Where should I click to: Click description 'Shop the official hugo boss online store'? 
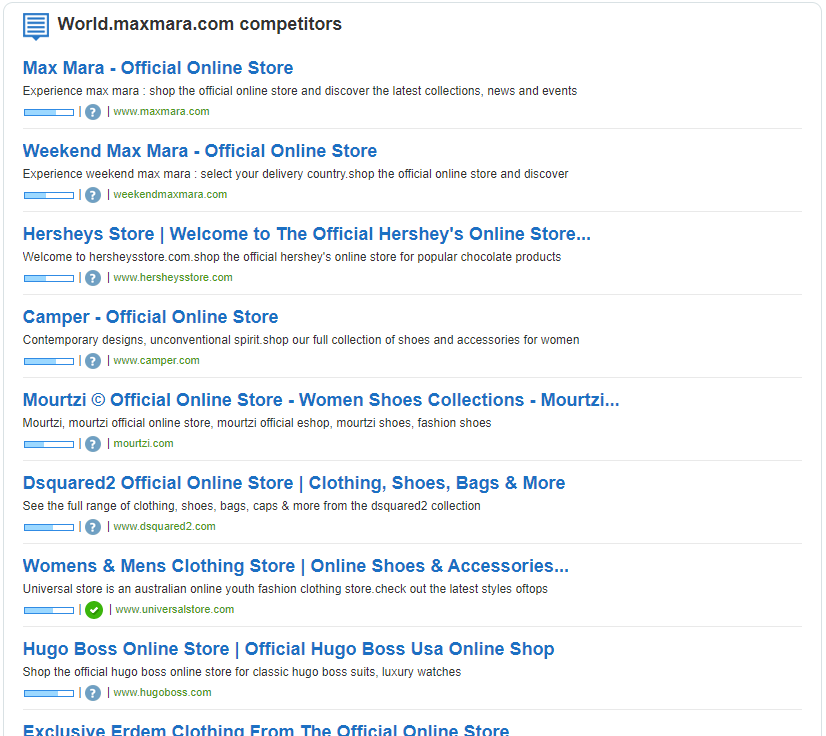242,672
